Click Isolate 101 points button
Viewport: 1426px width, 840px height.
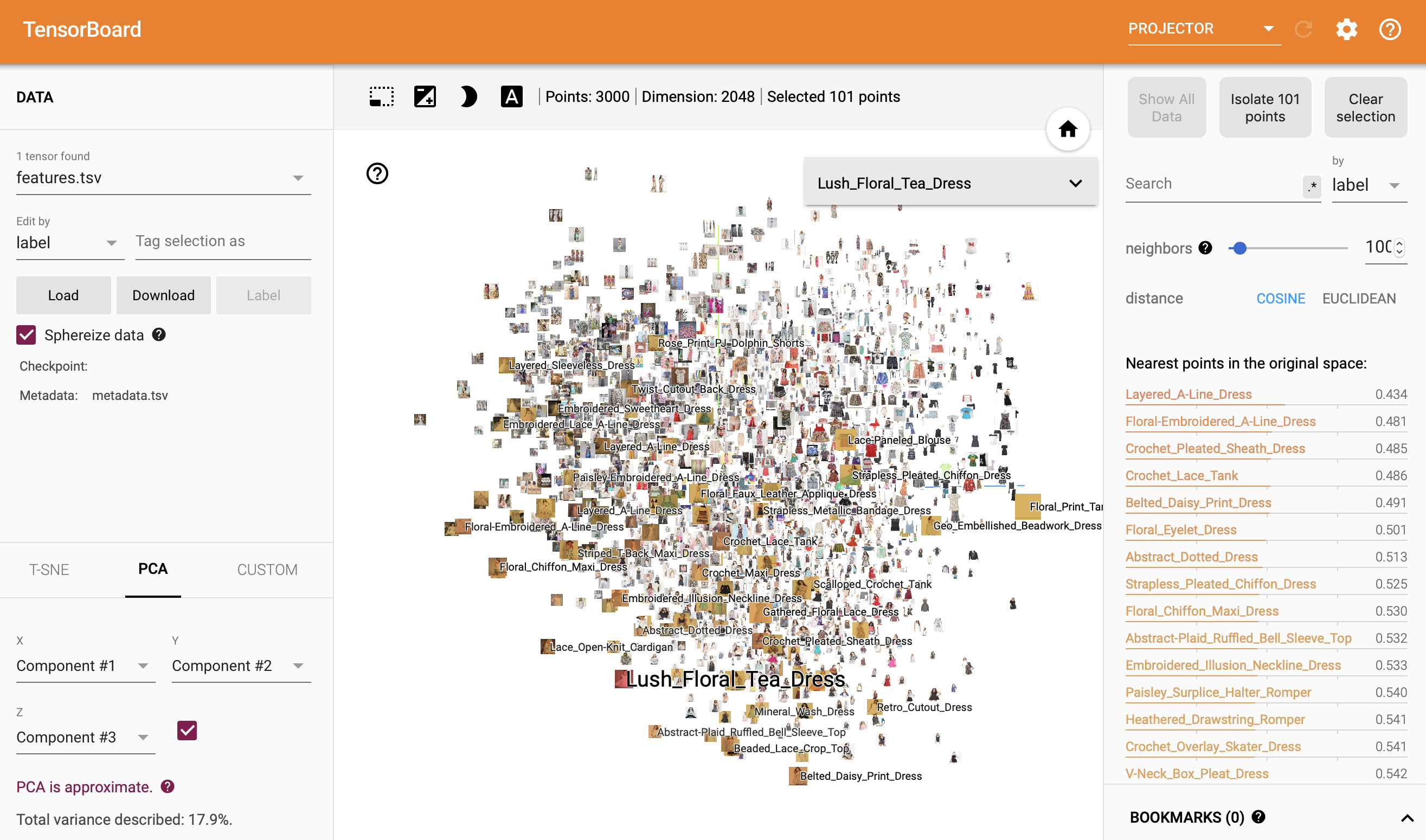coord(1264,107)
